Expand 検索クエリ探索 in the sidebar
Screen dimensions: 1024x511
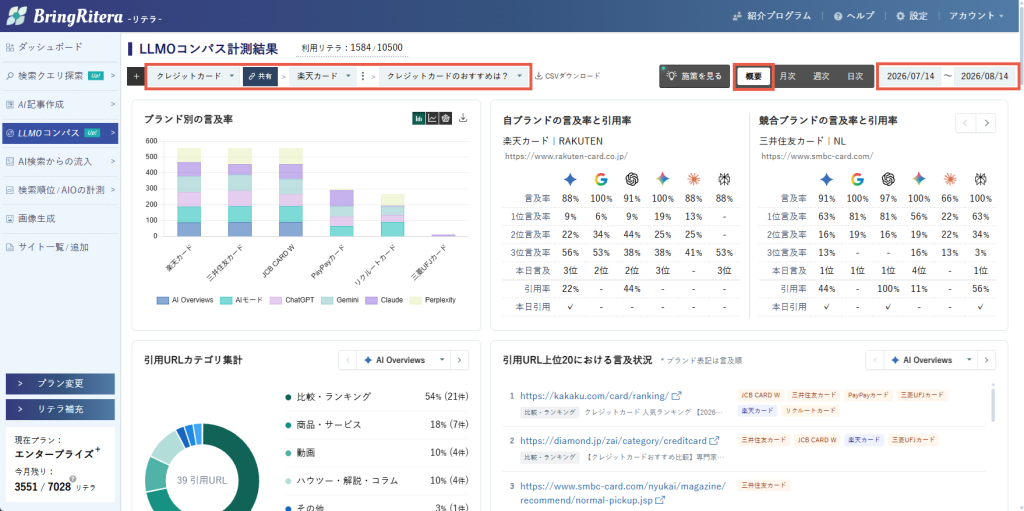click(61, 76)
